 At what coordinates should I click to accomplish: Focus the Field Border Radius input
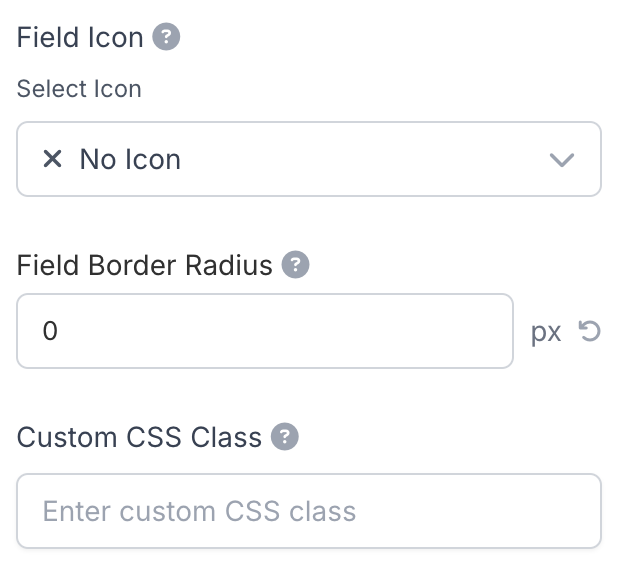click(265, 331)
